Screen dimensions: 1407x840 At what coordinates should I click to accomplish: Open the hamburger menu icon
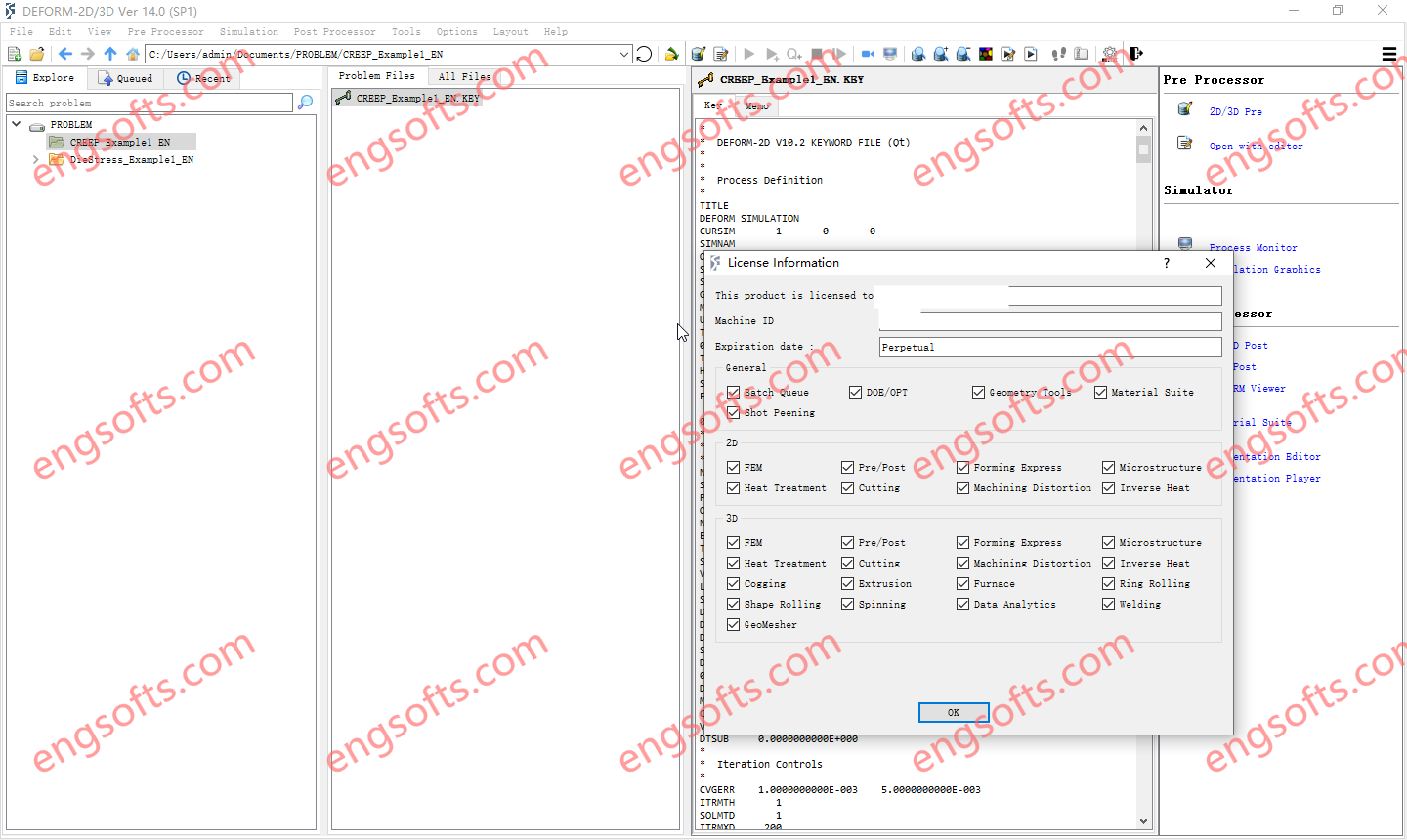pos(1389,54)
